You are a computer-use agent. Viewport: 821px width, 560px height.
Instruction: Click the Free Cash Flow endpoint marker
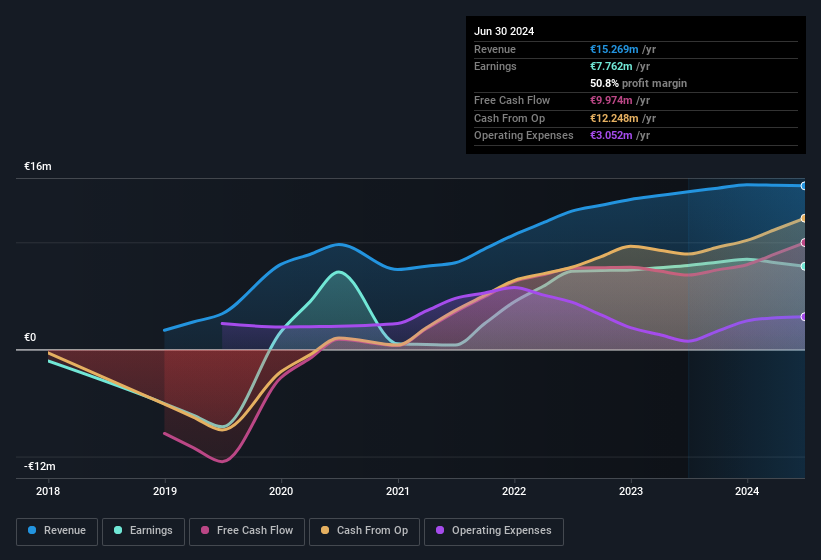click(x=804, y=243)
